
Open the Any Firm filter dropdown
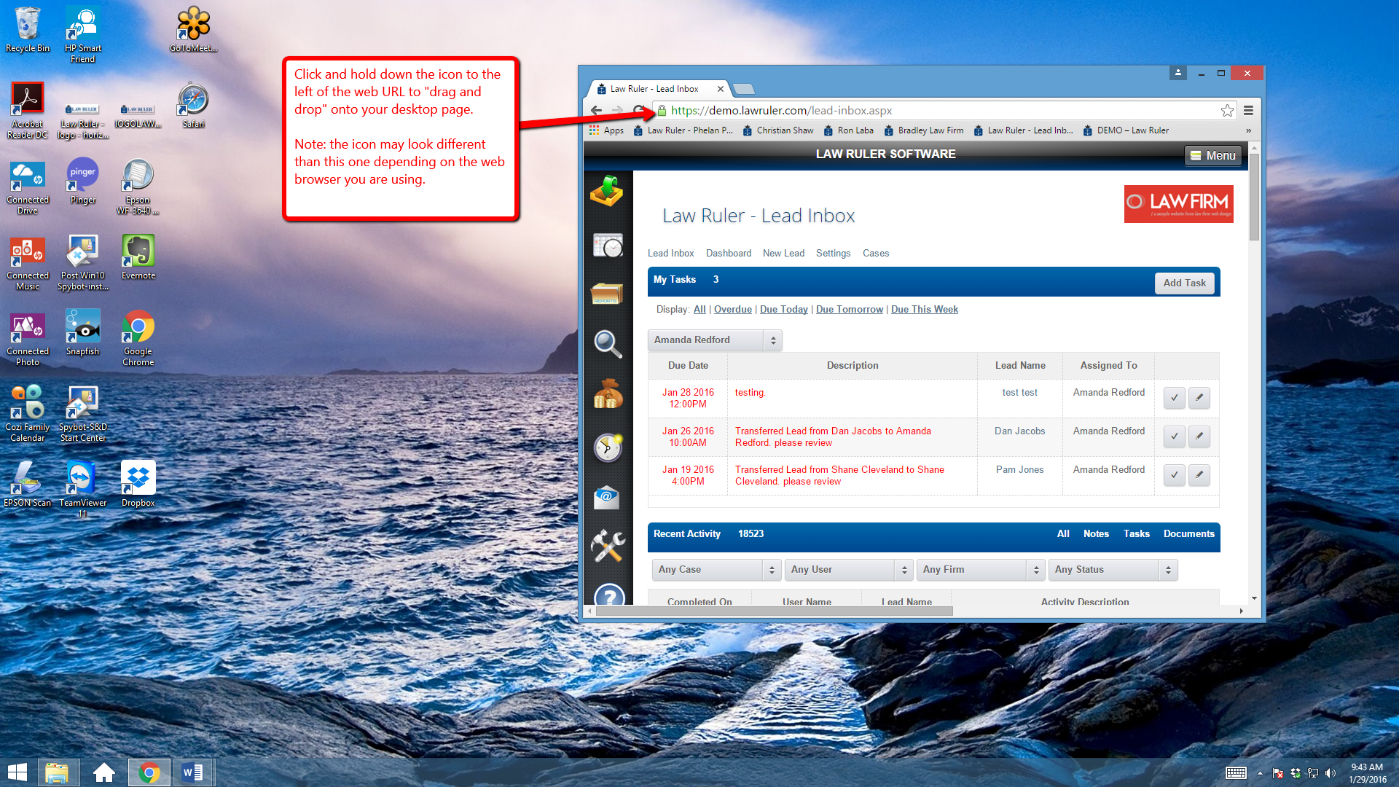[x=981, y=570]
